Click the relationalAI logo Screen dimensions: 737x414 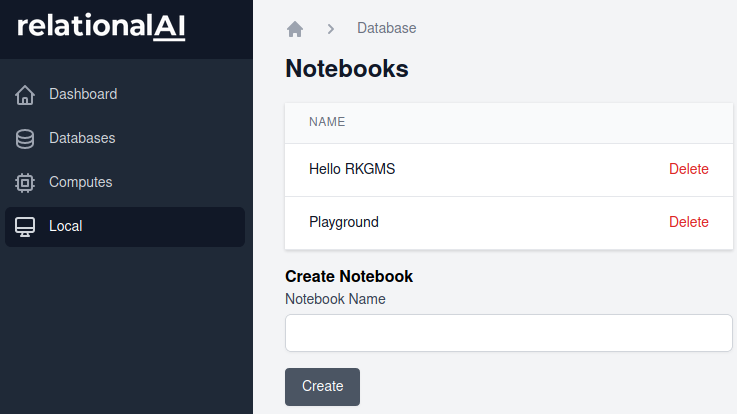click(x=101, y=27)
